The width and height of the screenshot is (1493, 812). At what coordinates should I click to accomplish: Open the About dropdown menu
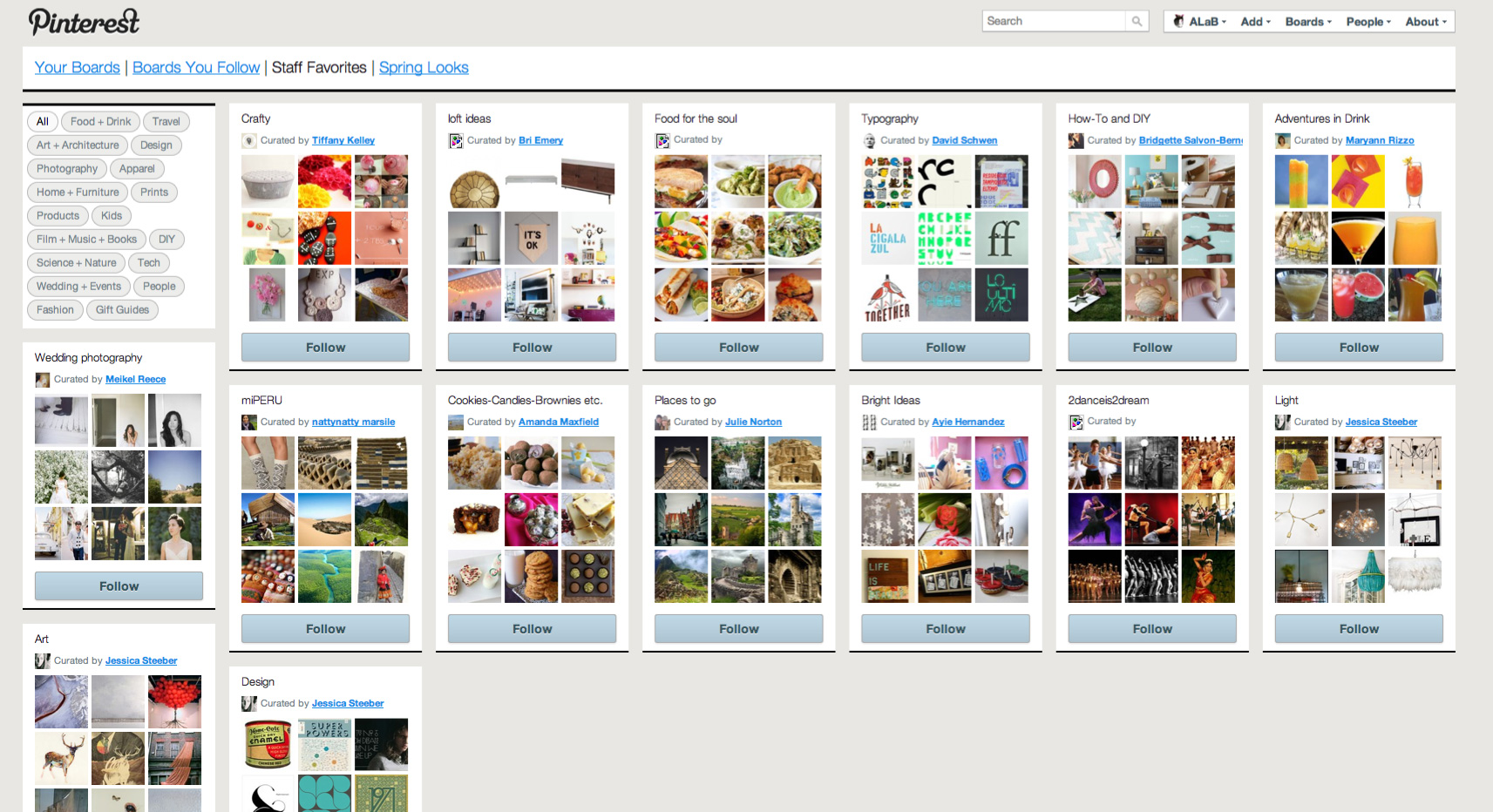click(1425, 22)
